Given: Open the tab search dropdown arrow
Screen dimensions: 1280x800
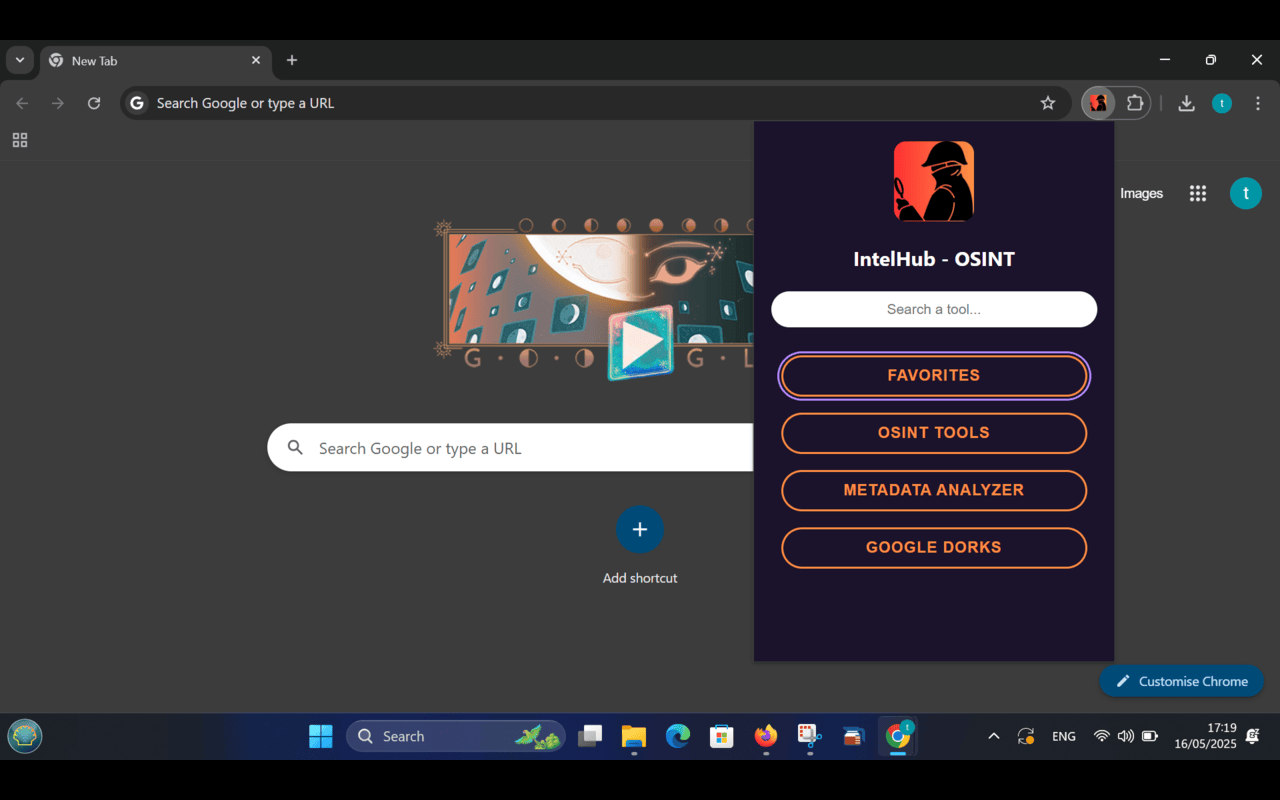Looking at the screenshot, I should coord(19,60).
